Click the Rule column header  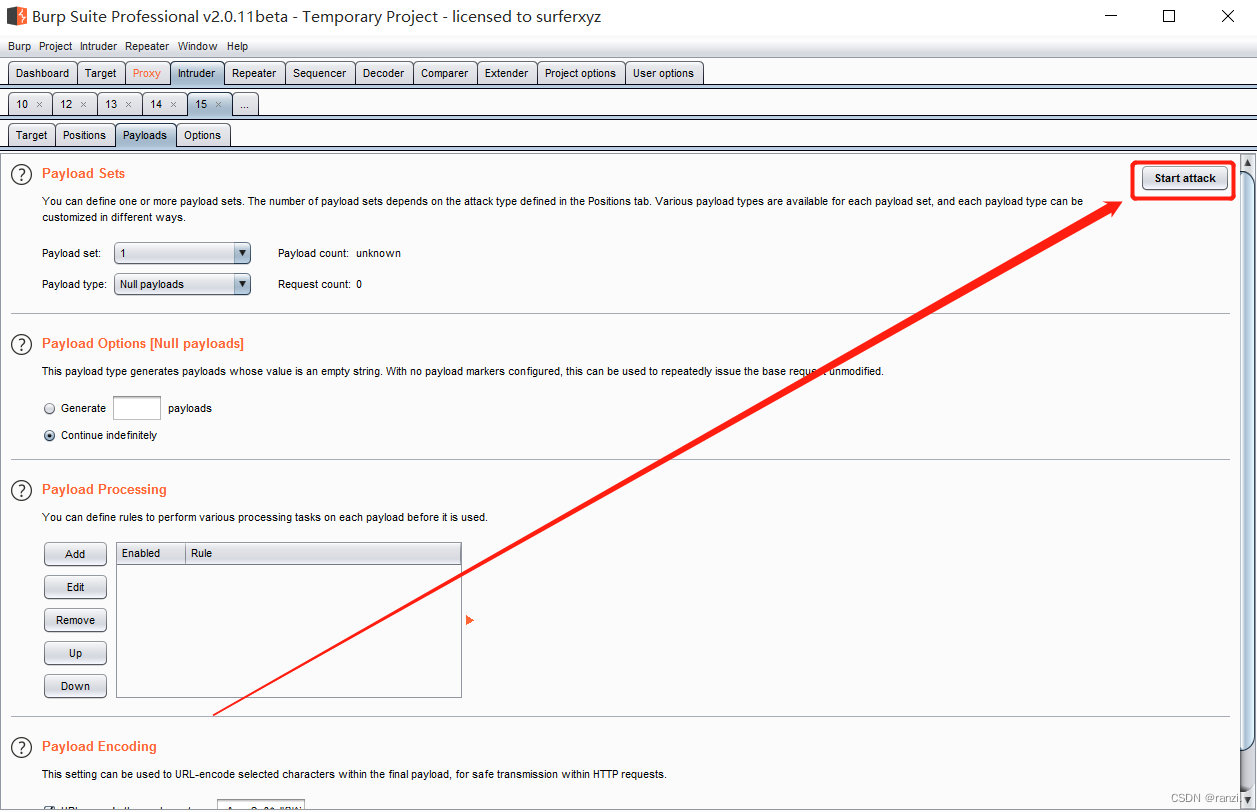(x=323, y=553)
